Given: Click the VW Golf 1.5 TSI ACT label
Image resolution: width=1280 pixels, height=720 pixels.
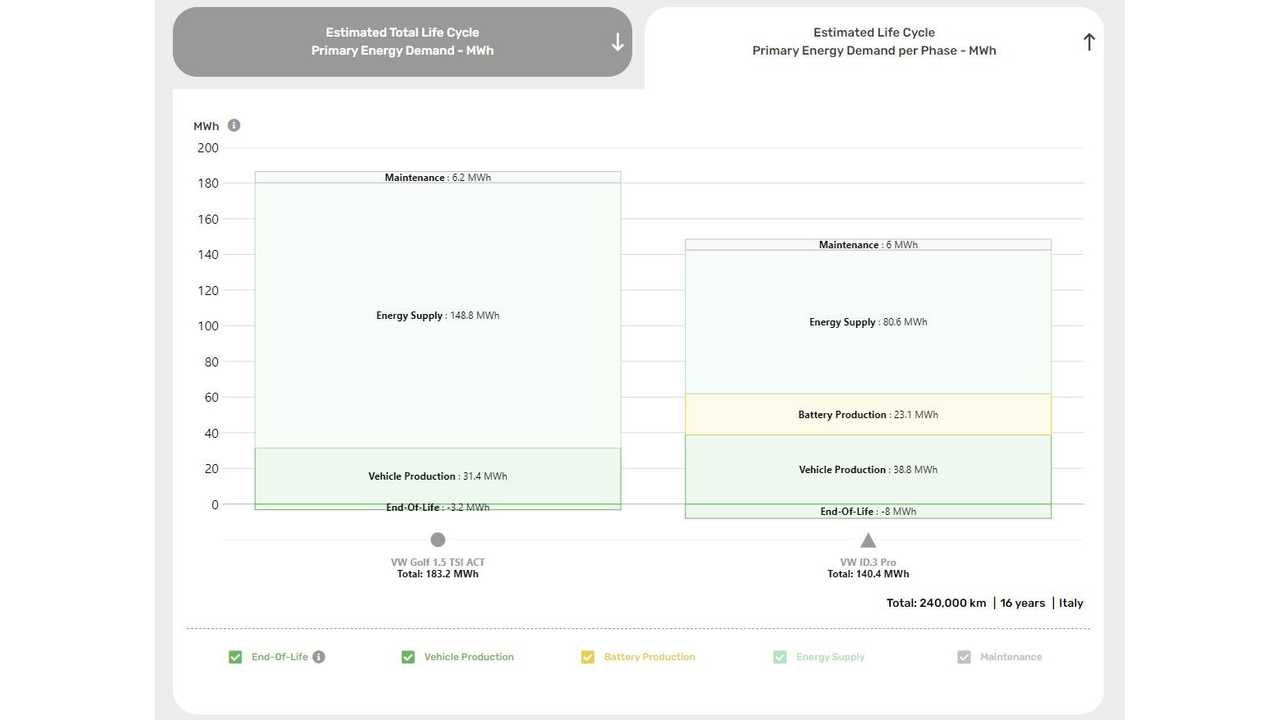Looking at the screenshot, I should [438, 562].
